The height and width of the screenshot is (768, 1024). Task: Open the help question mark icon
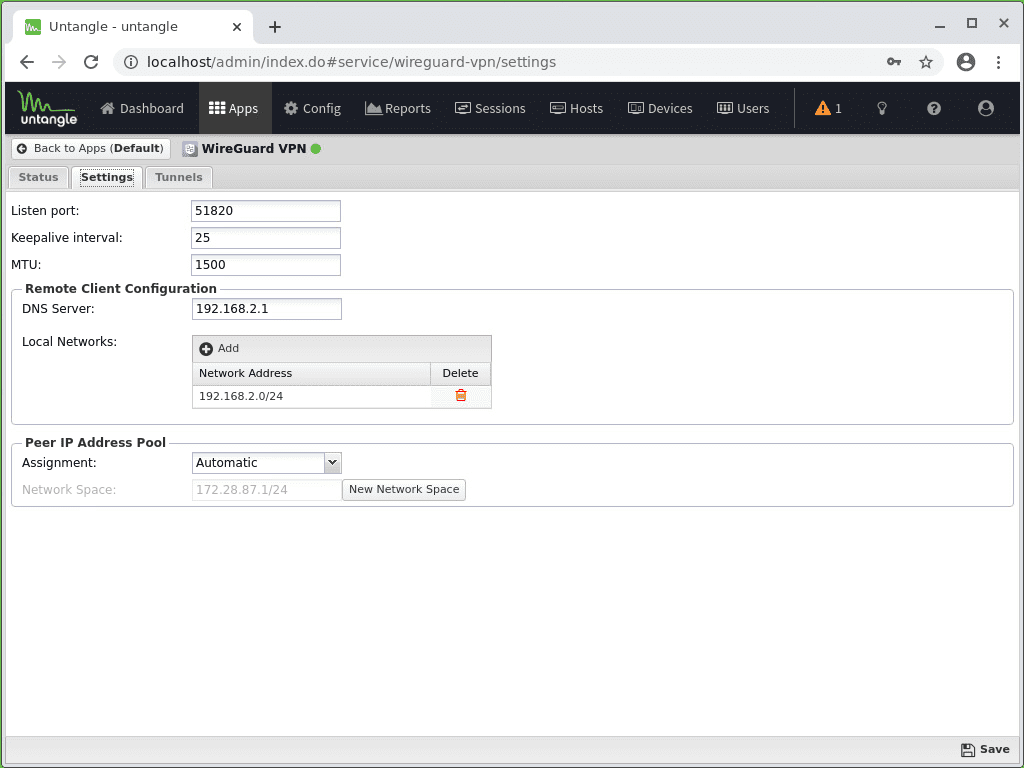933,108
